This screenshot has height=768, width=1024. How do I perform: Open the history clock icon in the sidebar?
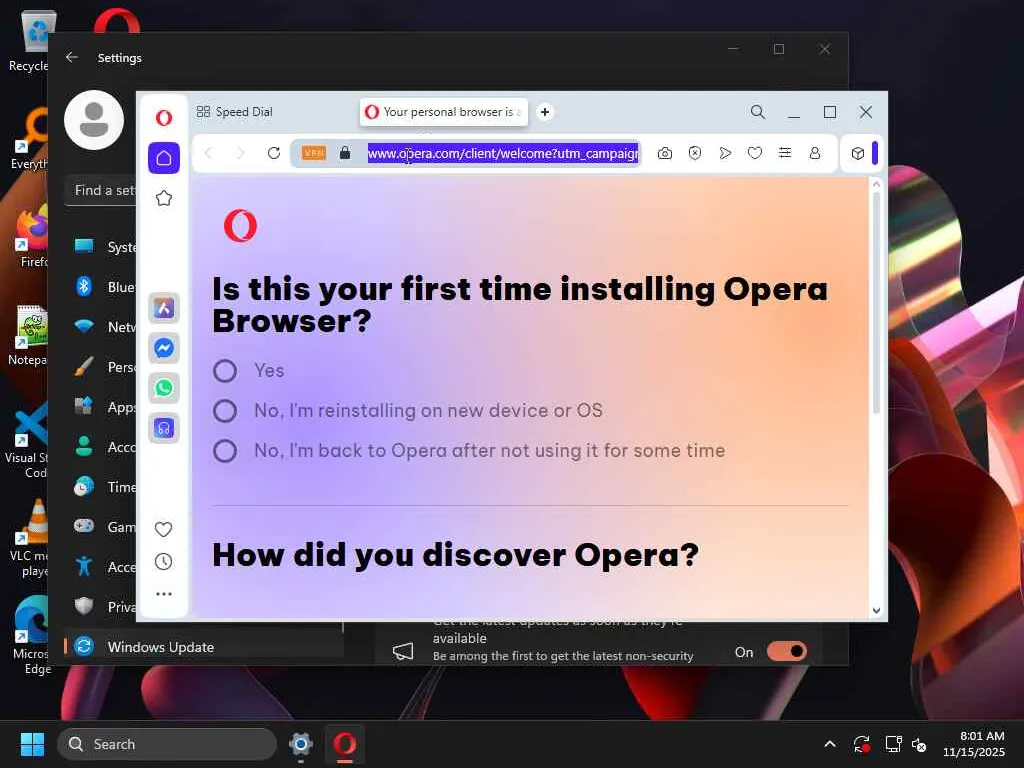(x=163, y=562)
